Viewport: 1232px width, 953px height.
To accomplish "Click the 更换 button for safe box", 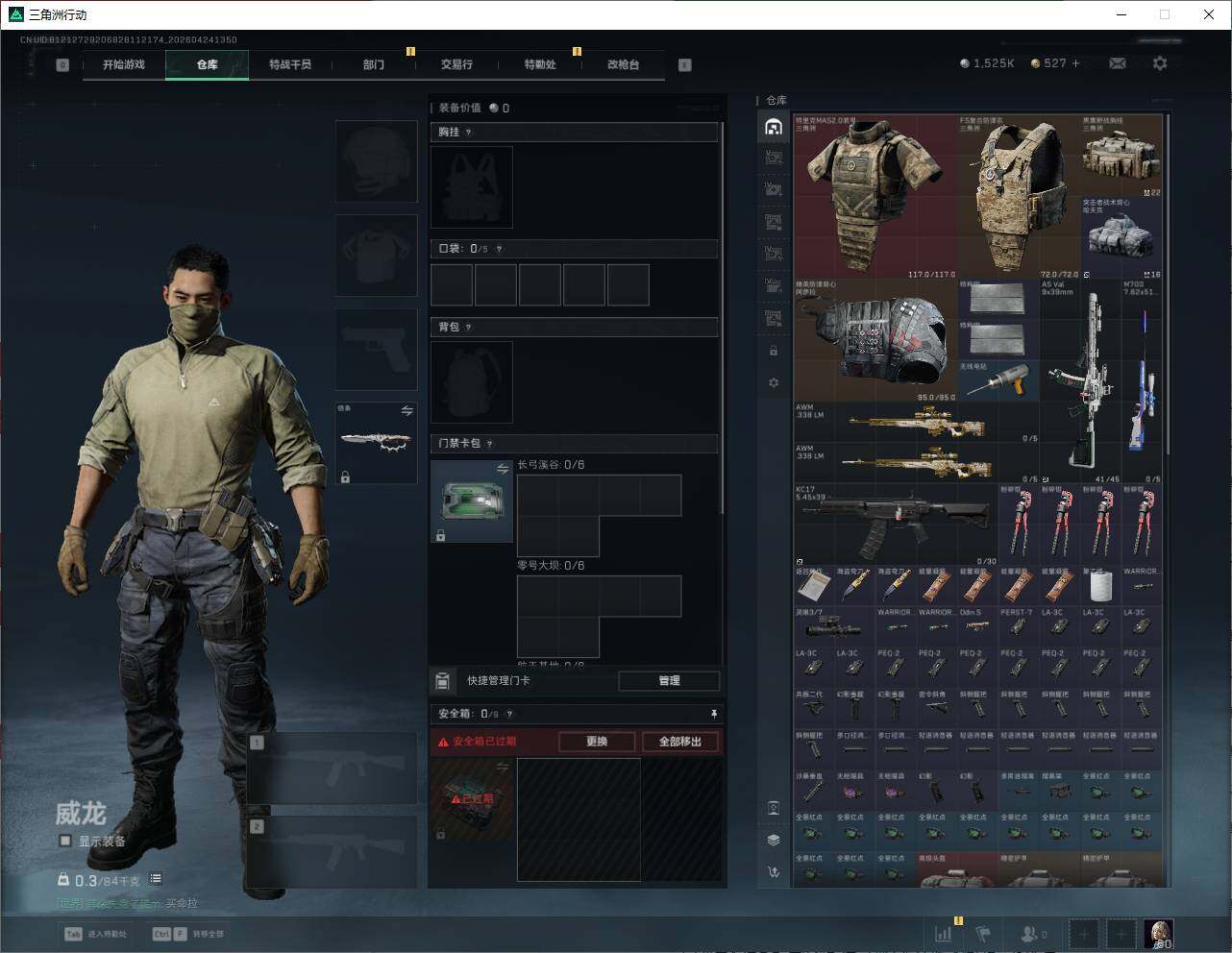I will 597,742.
